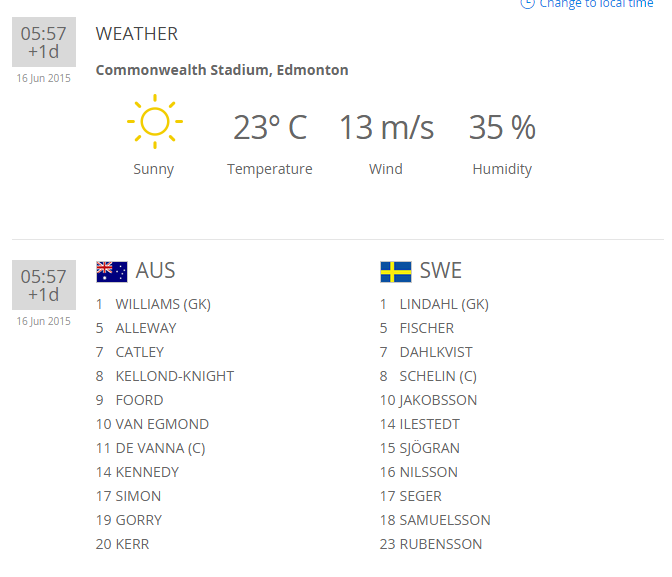The width and height of the screenshot is (672, 577).
Task: Click Kerr in the Australia lineup
Action: pyautogui.click(x=132, y=544)
